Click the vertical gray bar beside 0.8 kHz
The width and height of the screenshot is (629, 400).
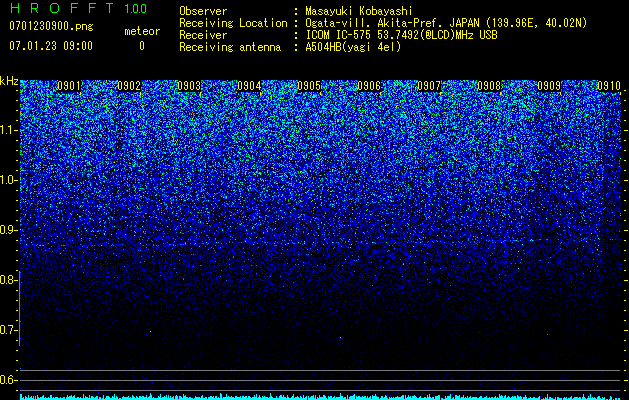[x=19, y=308]
